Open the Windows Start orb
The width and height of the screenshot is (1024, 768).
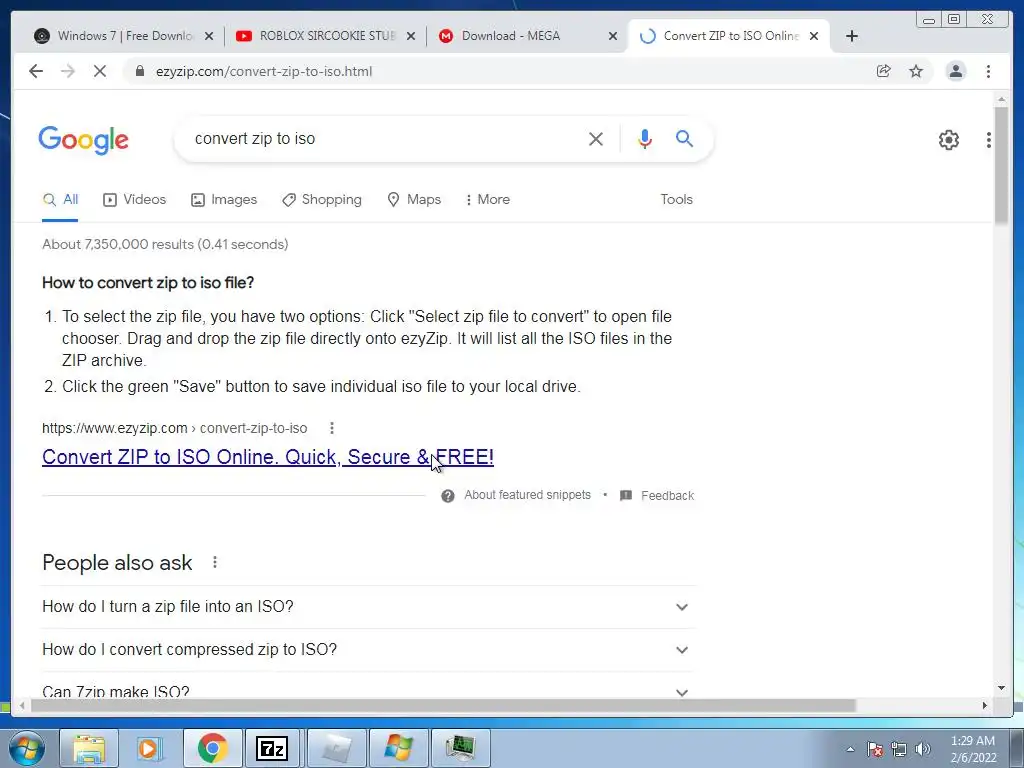[x=27, y=748]
